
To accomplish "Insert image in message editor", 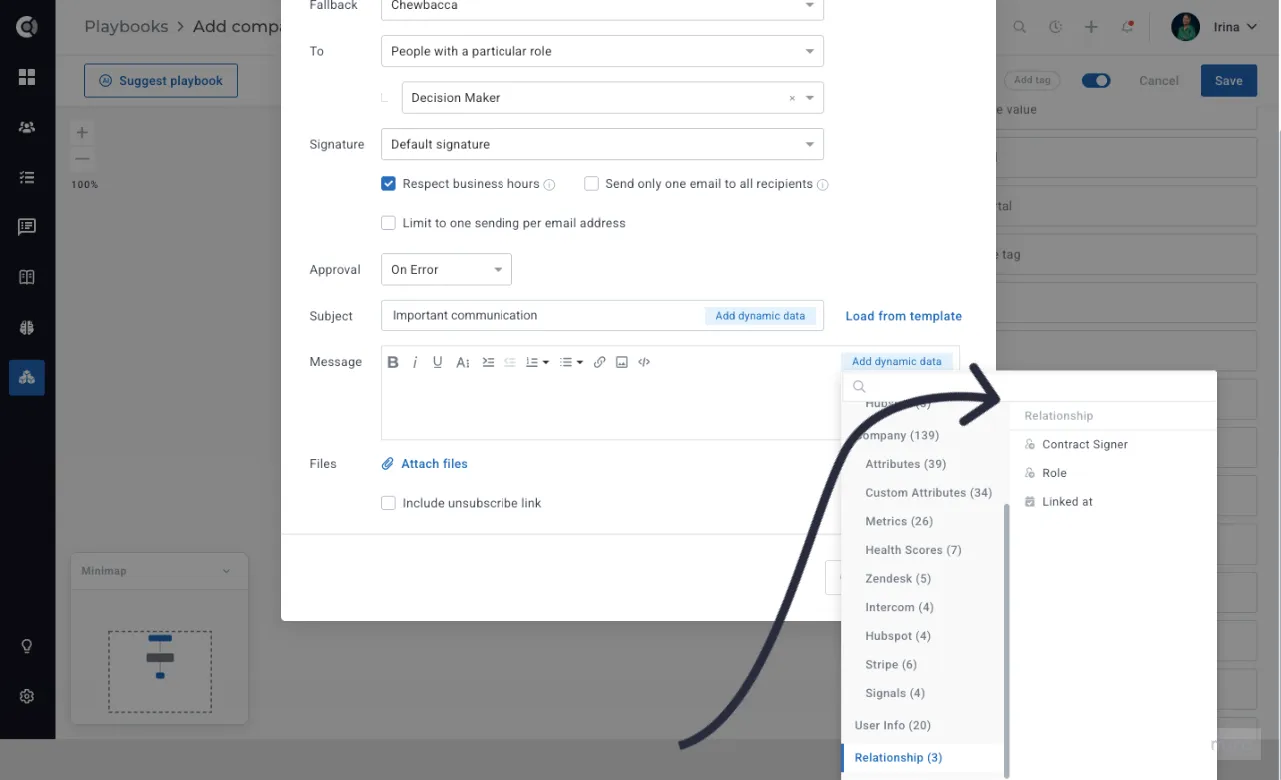I will click(x=622, y=362).
